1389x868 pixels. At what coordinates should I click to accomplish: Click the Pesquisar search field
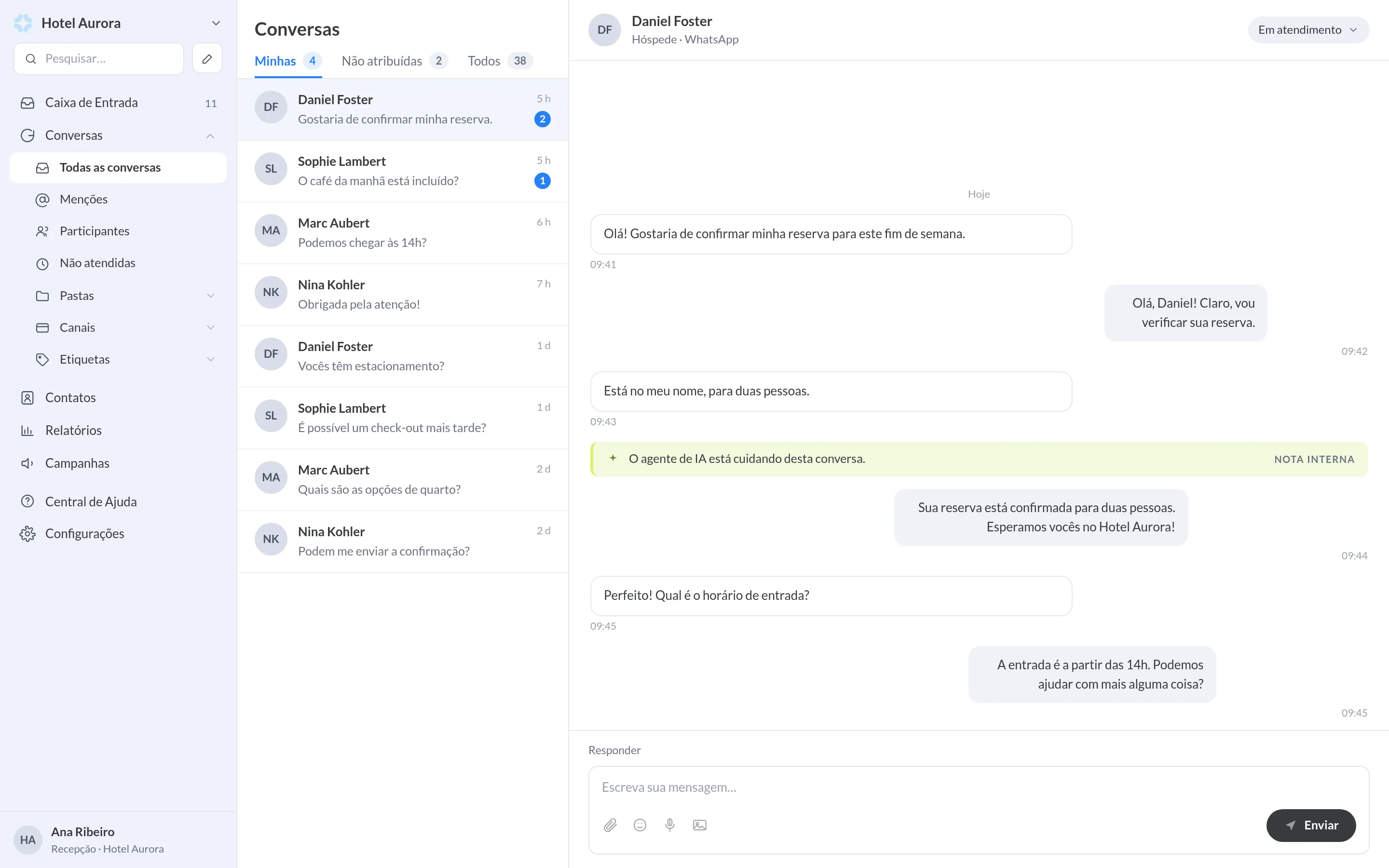[99, 58]
